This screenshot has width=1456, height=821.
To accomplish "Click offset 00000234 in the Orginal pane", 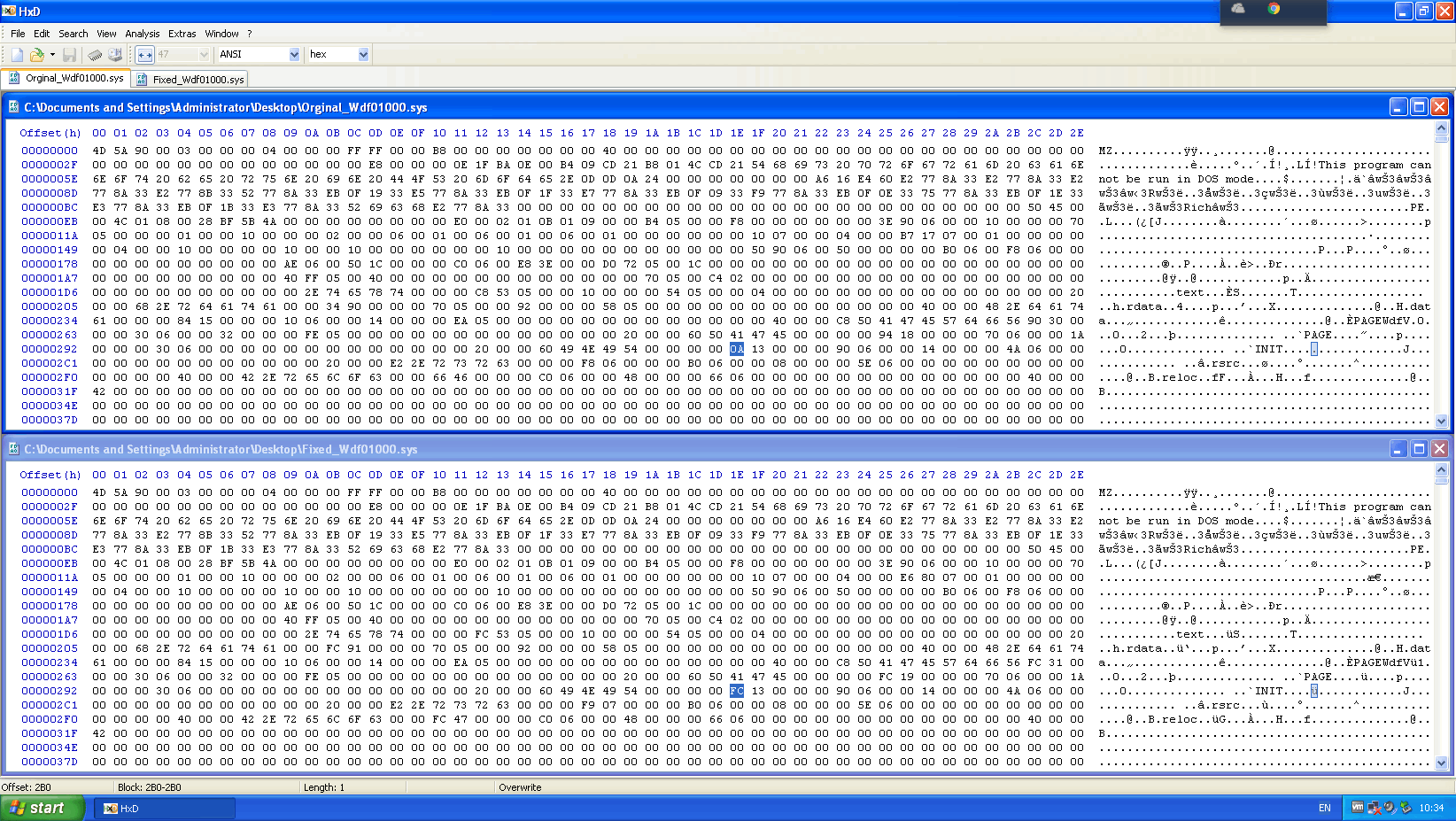I will pos(50,321).
